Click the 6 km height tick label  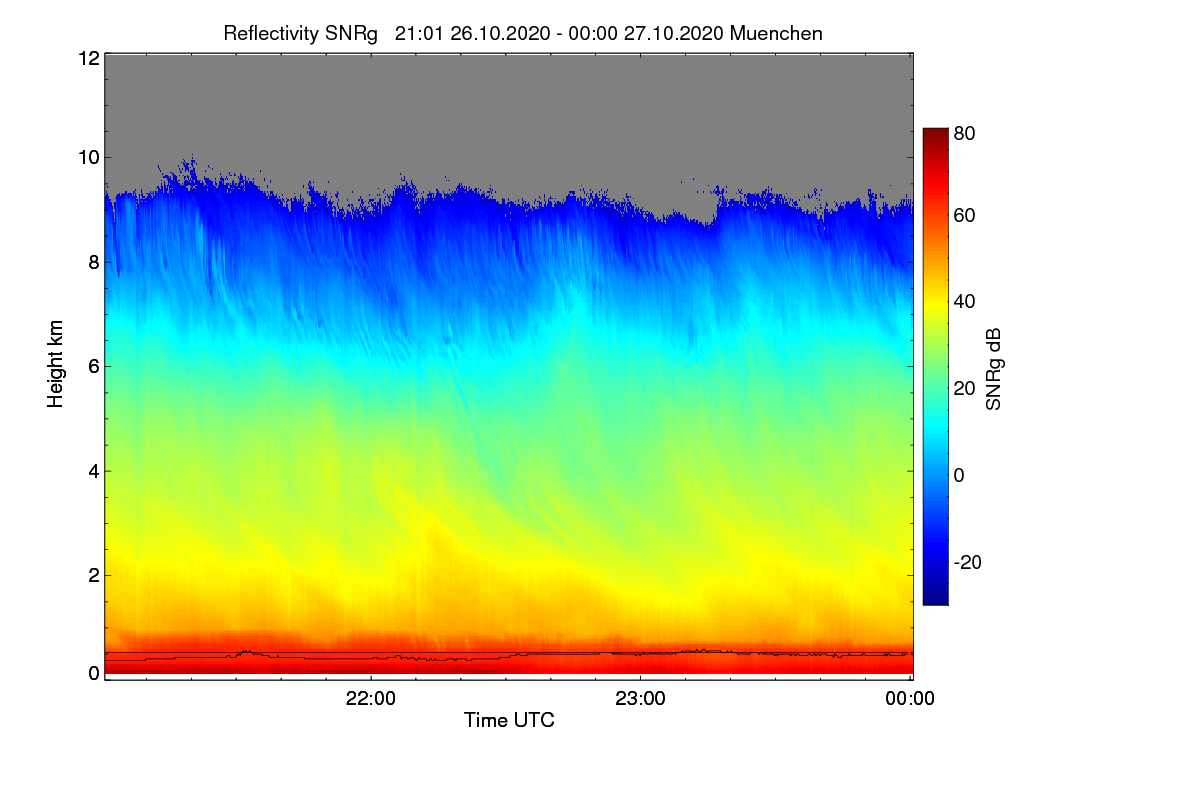94,366
